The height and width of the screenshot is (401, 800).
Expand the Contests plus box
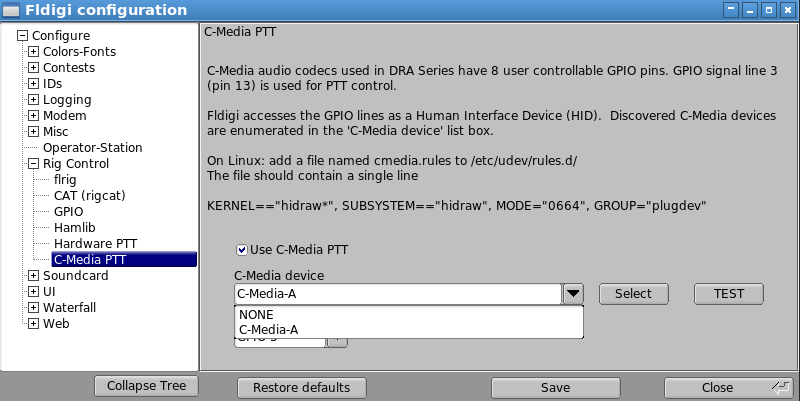click(33, 67)
